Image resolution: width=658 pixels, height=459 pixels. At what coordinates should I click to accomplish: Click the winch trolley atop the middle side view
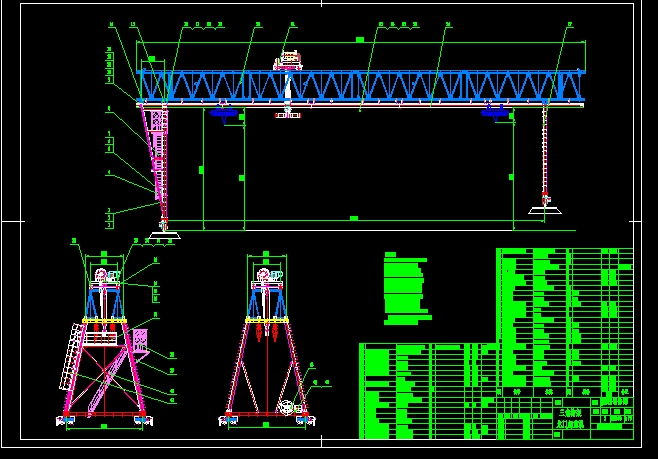click(267, 278)
